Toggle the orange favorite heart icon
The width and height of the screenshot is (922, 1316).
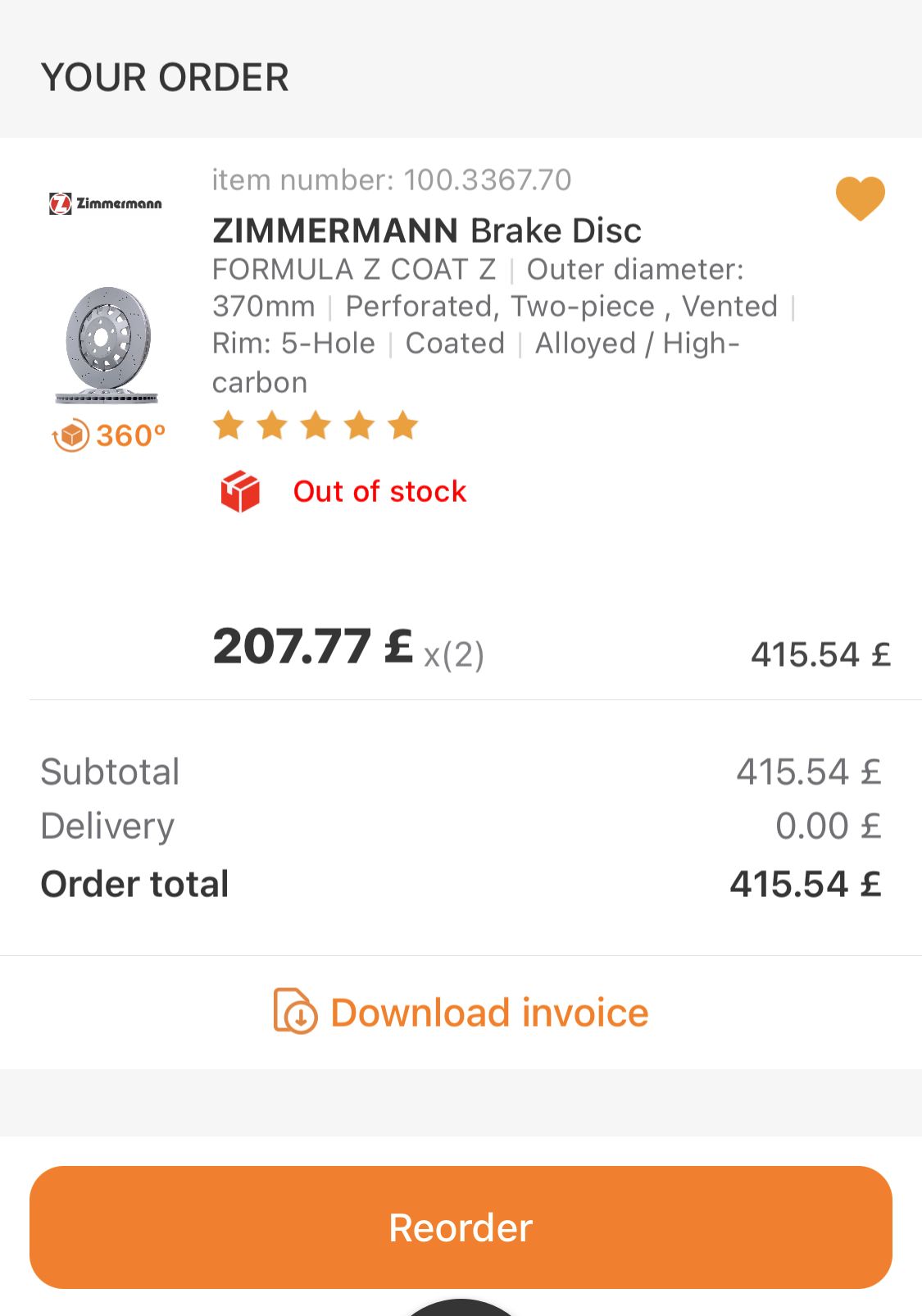pyautogui.click(x=860, y=198)
